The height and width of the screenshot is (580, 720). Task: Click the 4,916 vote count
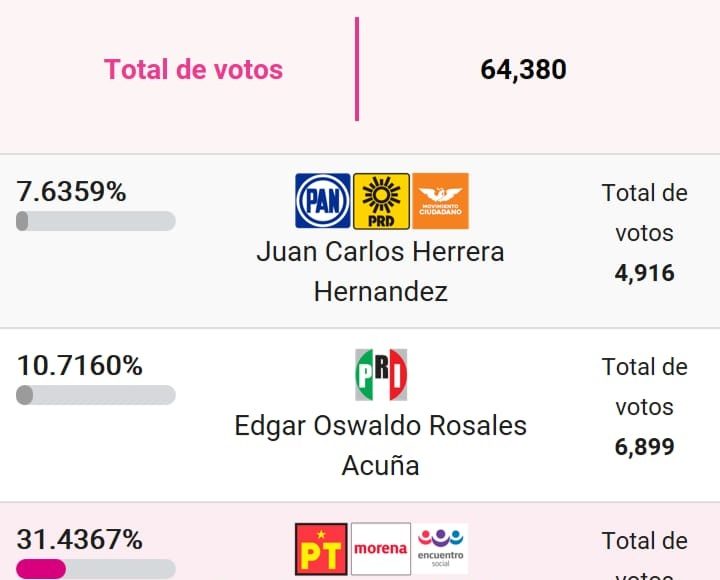coord(644,273)
